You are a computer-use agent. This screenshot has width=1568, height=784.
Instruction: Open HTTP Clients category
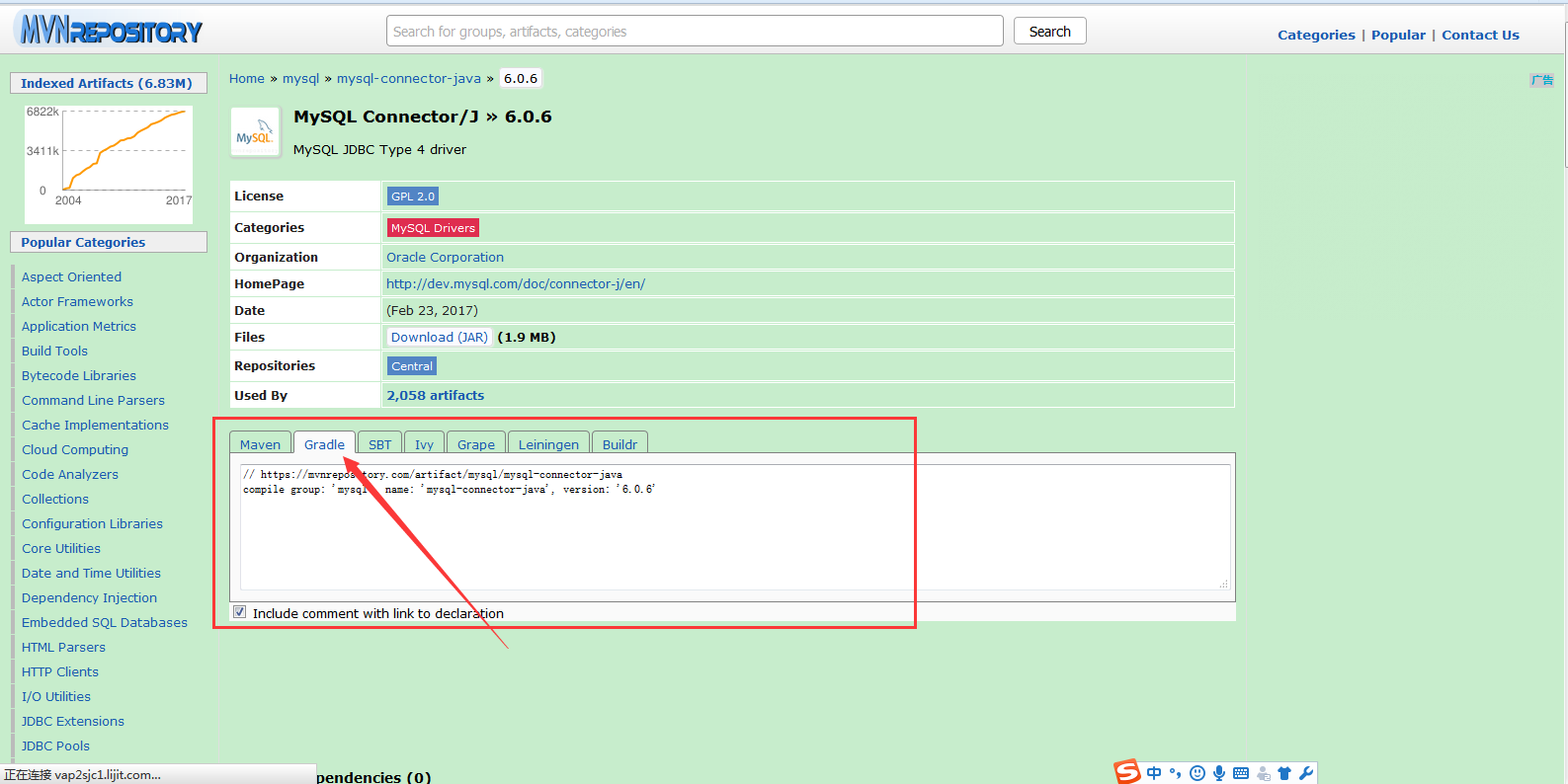[x=60, y=671]
